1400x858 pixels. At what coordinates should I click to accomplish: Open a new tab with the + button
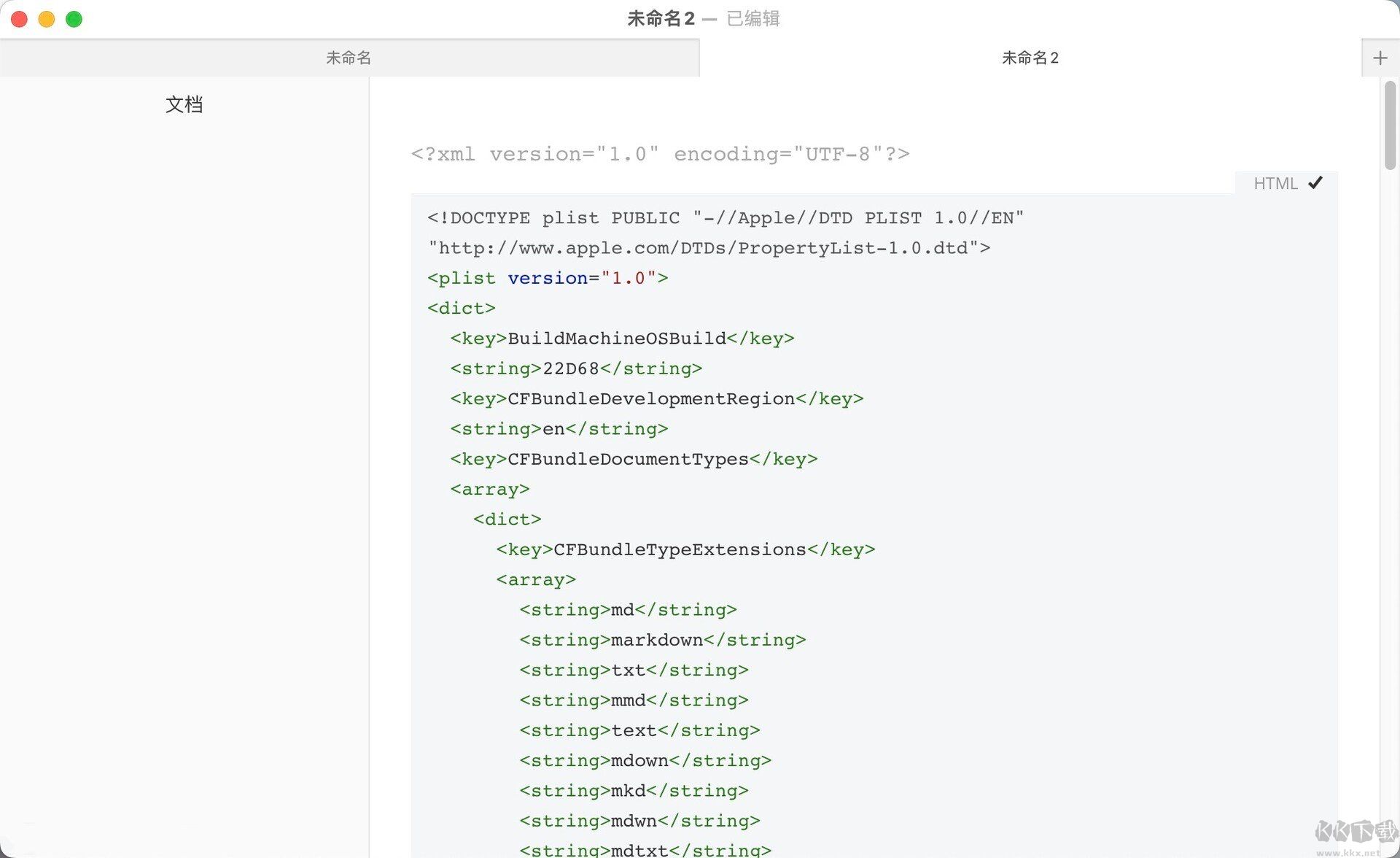coord(1380,57)
